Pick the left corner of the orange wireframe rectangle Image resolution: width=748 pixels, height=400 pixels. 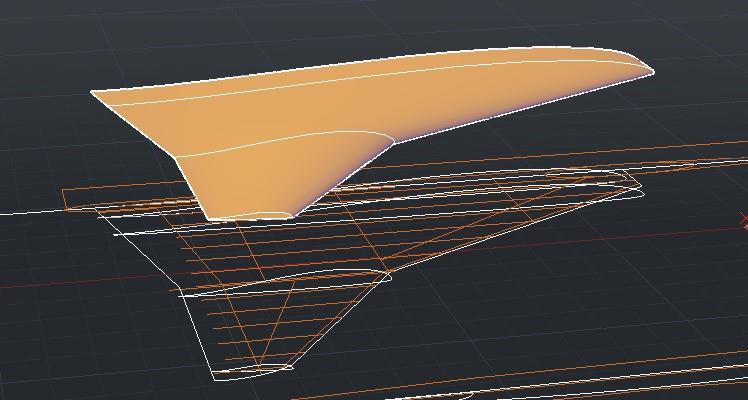tap(64, 190)
